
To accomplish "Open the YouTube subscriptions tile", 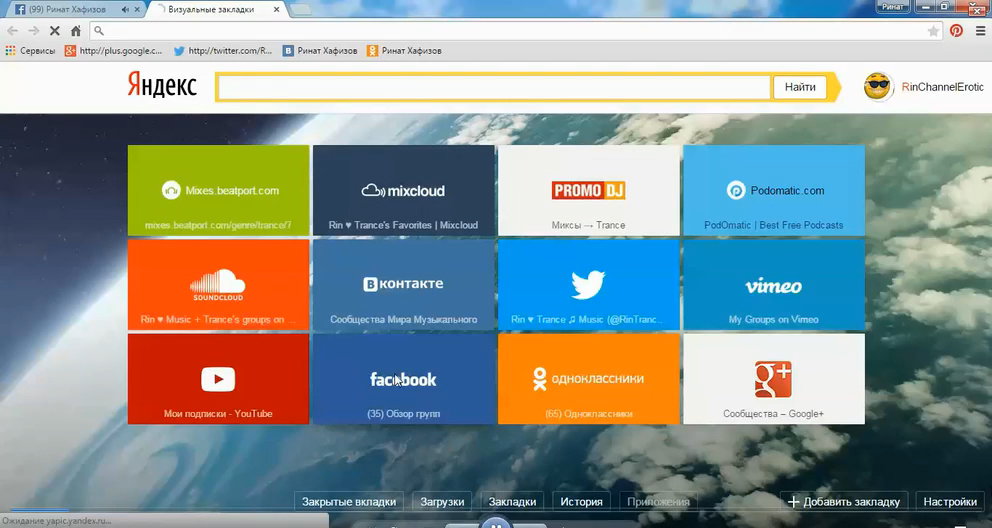I will tap(218, 379).
